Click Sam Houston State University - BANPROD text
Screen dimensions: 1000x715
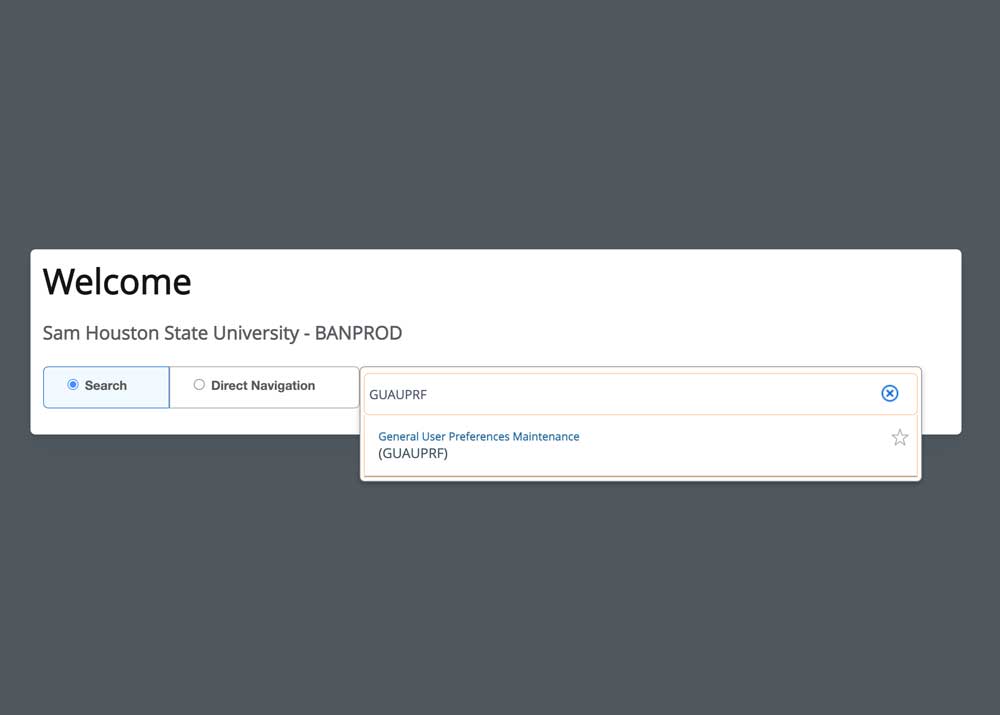point(222,333)
